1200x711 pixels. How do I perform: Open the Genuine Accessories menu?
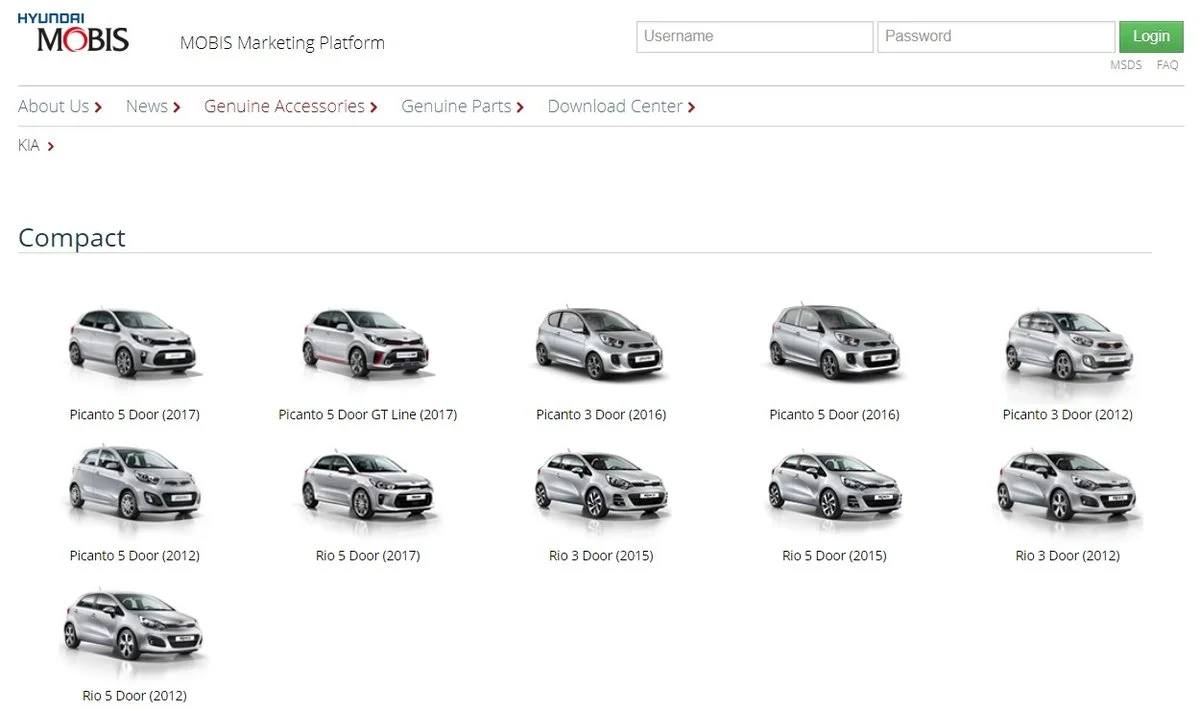pyautogui.click(x=291, y=106)
